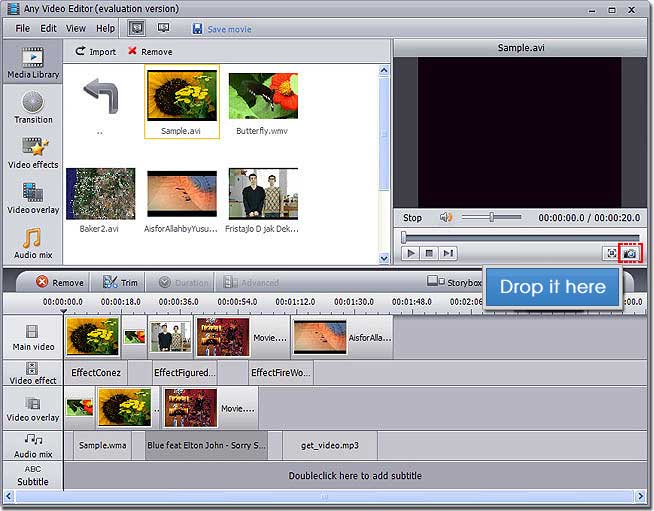Select butterfly transition clip in Main video track
This screenshot has width=654, height=511.
[x=134, y=336]
